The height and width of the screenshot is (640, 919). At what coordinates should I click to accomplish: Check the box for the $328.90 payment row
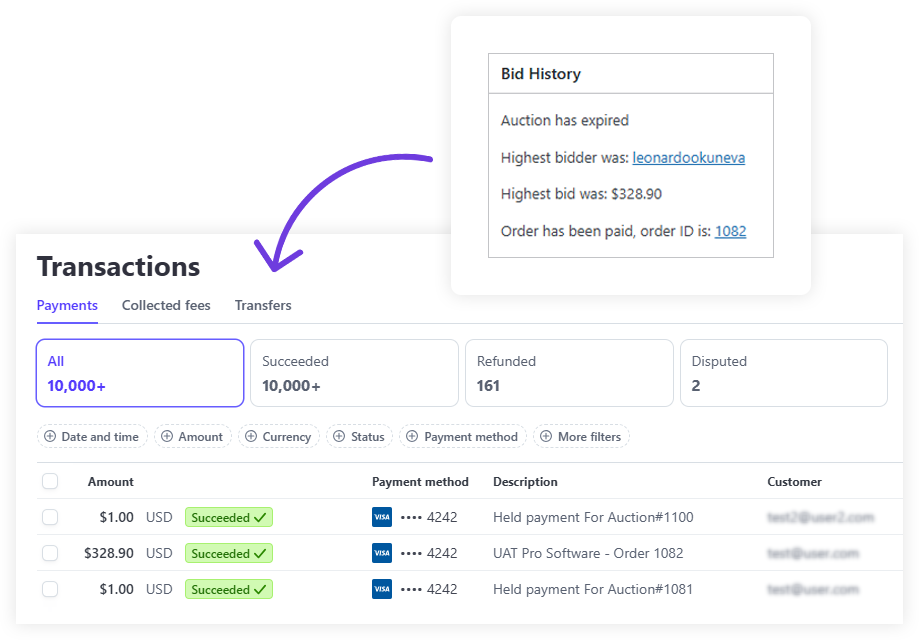tap(50, 553)
